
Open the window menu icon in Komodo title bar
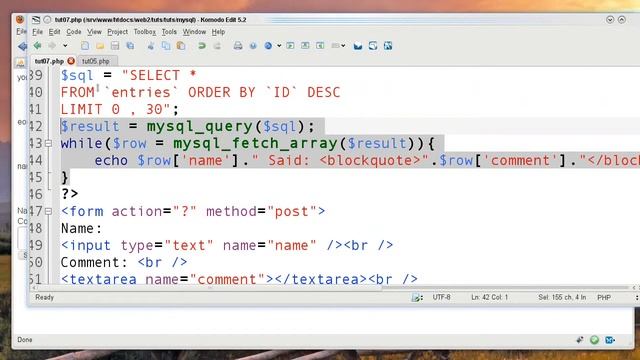(x=36, y=20)
